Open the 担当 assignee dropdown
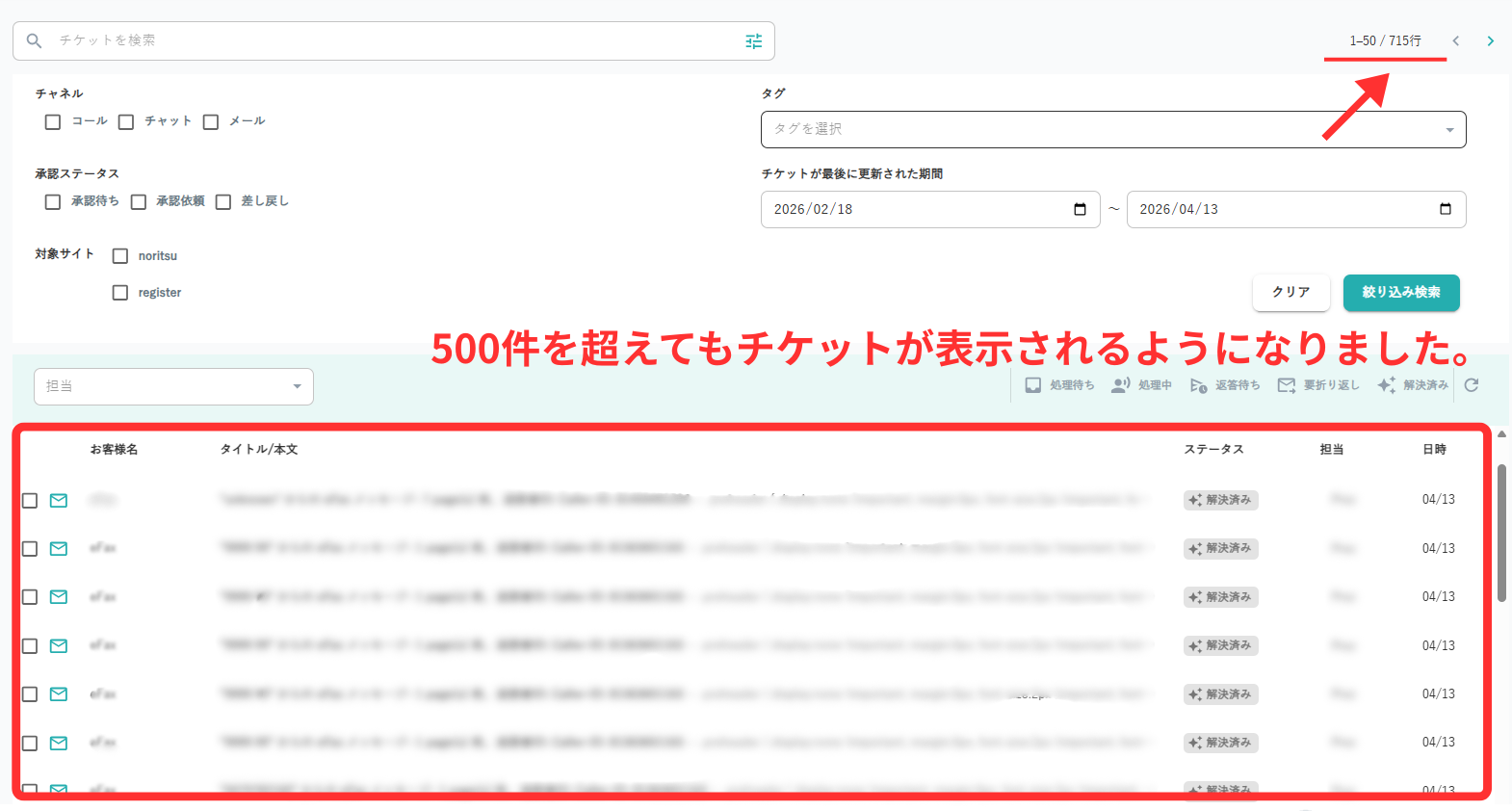The height and width of the screenshot is (811, 1512). tap(173, 386)
